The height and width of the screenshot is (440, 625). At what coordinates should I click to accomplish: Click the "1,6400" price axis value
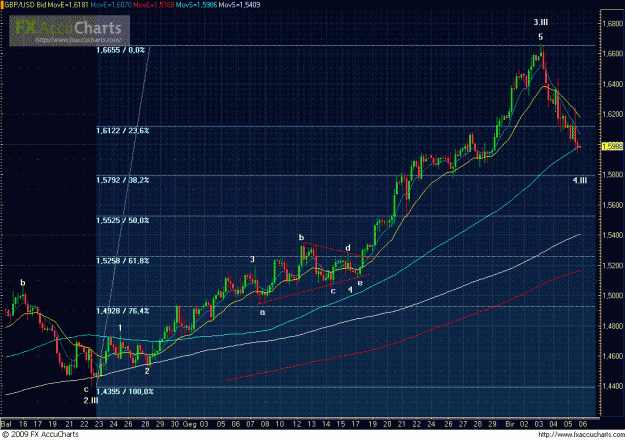613,84
